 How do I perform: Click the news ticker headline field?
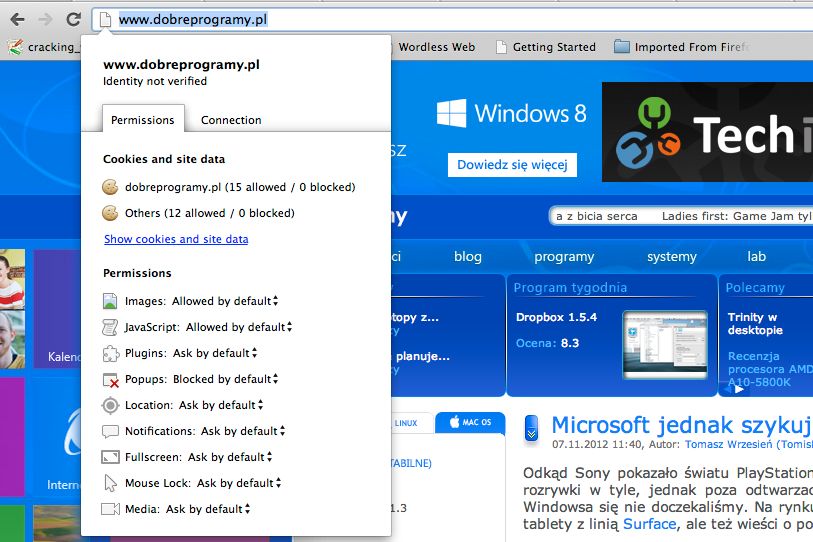click(680, 216)
